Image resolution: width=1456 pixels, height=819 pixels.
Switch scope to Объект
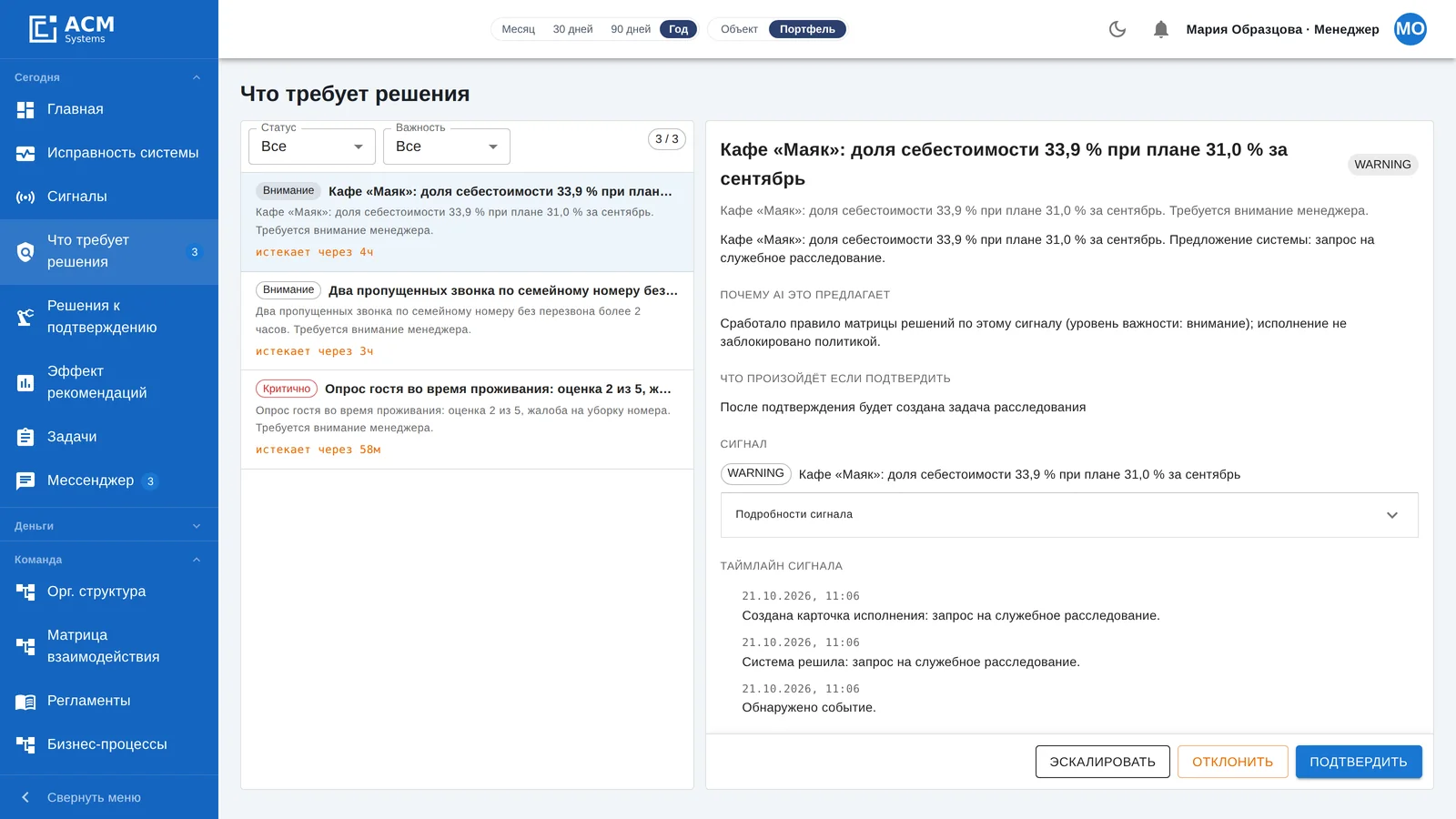tap(739, 29)
